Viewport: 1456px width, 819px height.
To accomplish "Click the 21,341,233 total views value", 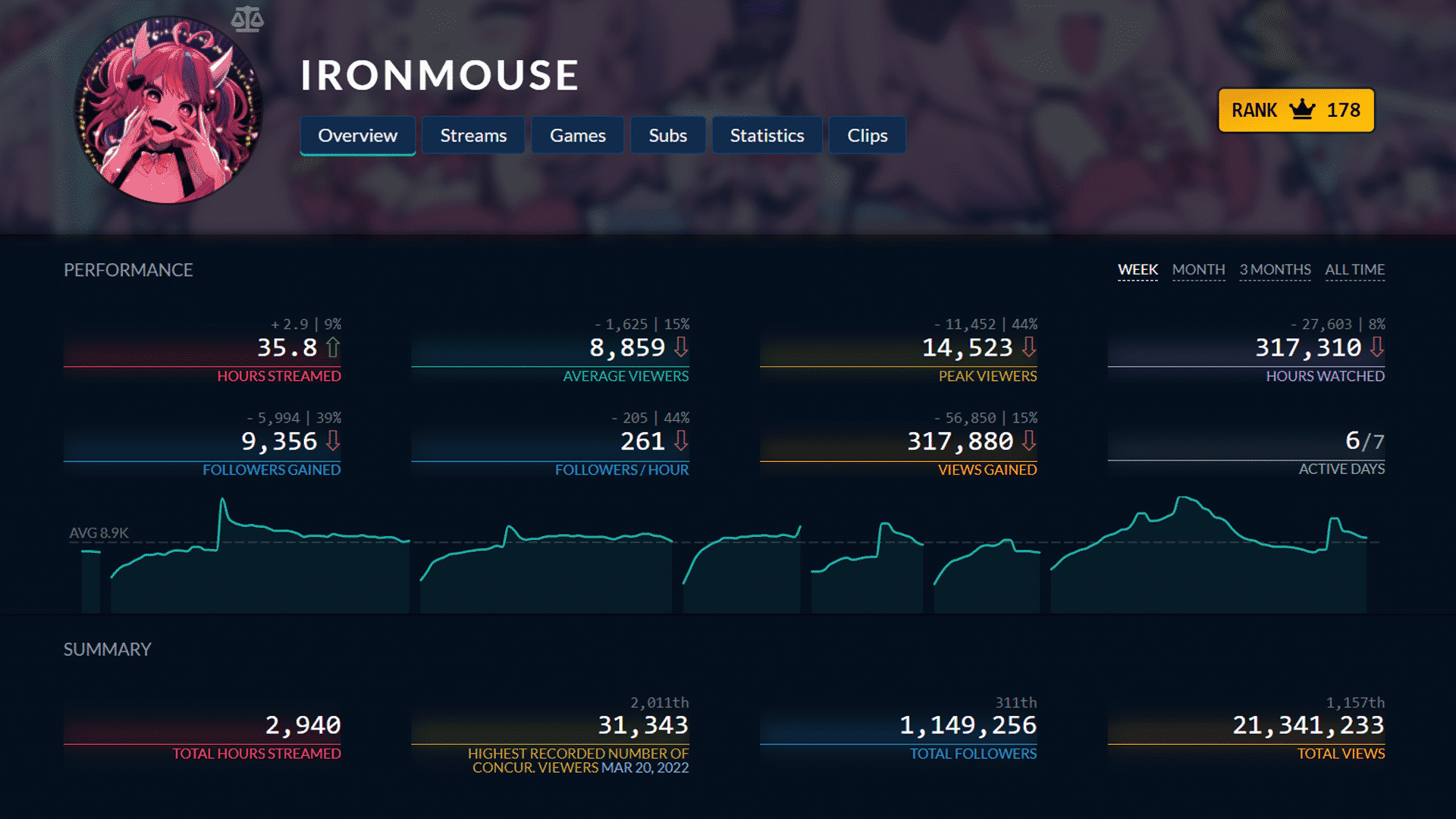I will click(x=1309, y=725).
